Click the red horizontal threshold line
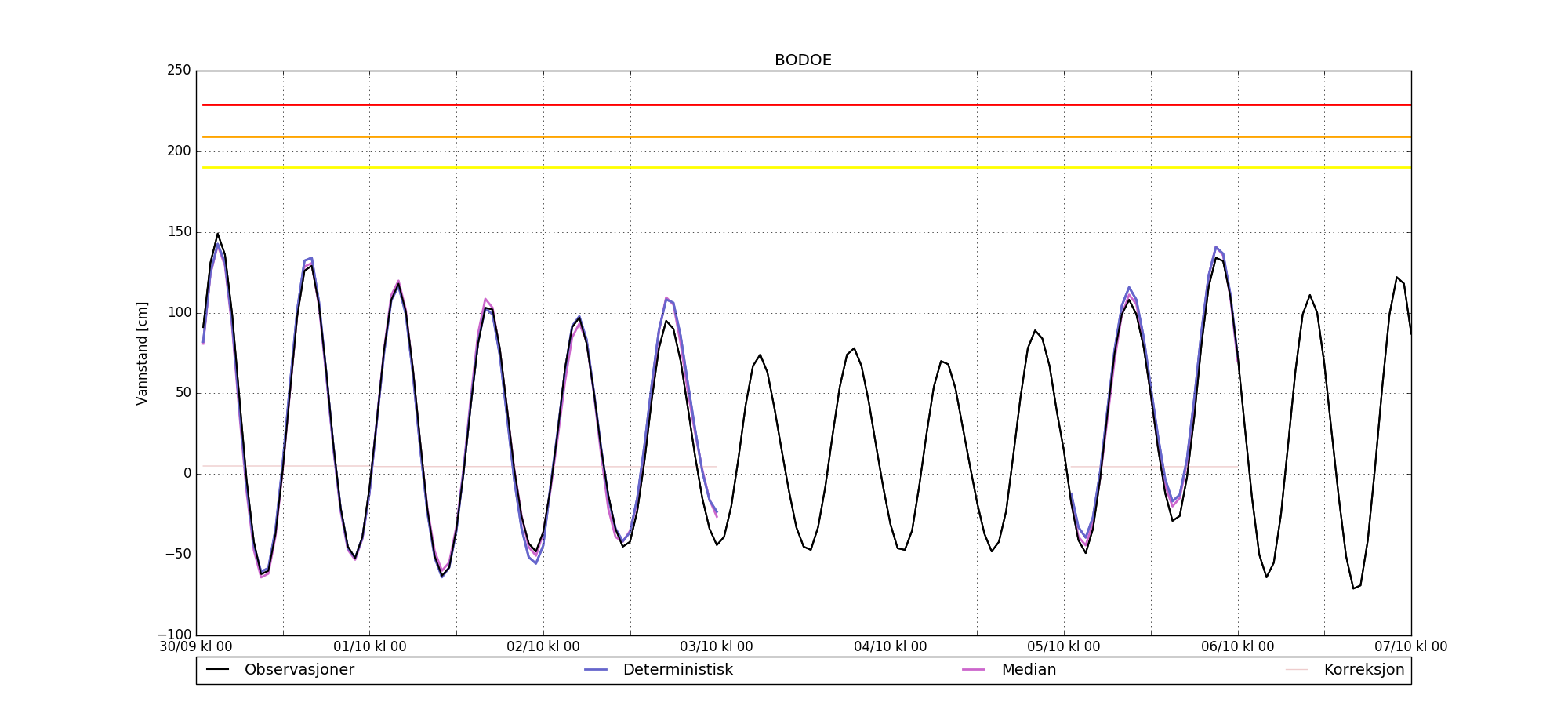Screen dimensions: 1568x706 (803, 104)
